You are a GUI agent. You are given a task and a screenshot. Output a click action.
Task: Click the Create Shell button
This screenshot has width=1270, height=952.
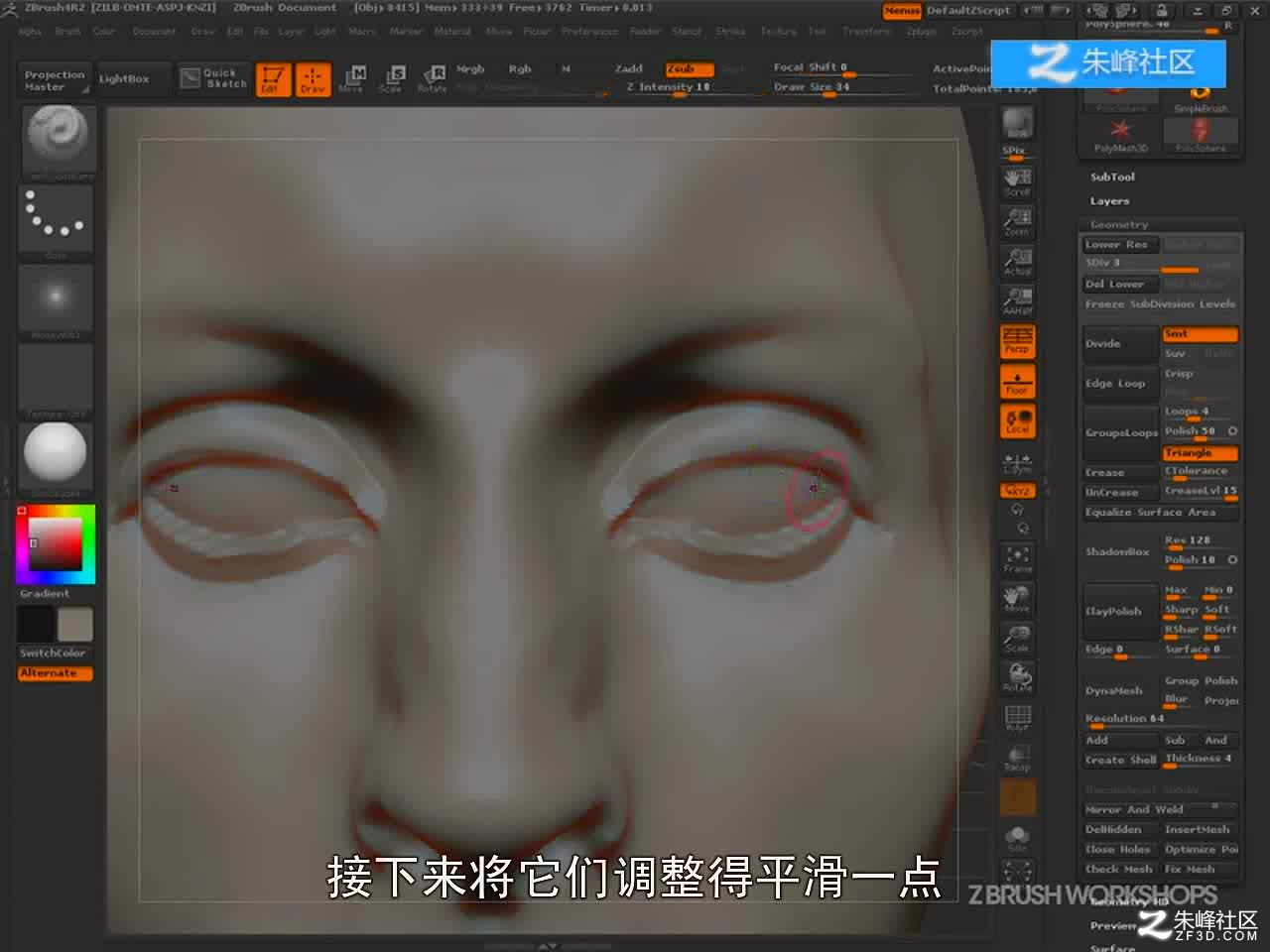(1120, 760)
